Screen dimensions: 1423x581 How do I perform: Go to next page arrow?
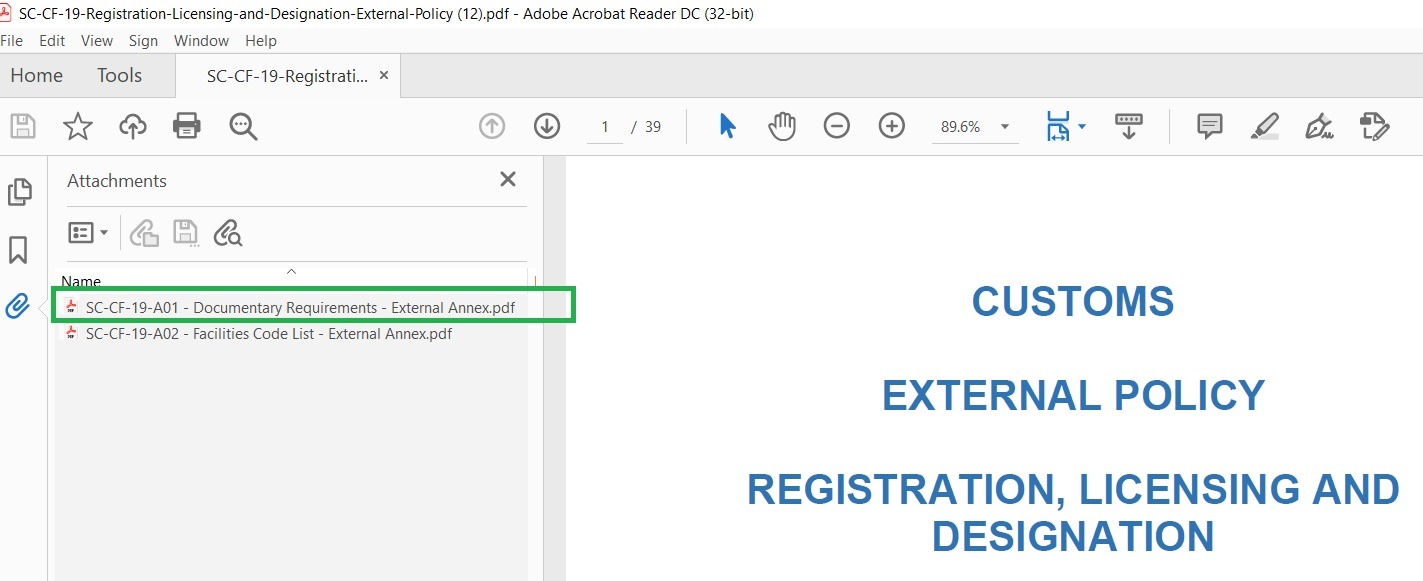(546, 126)
